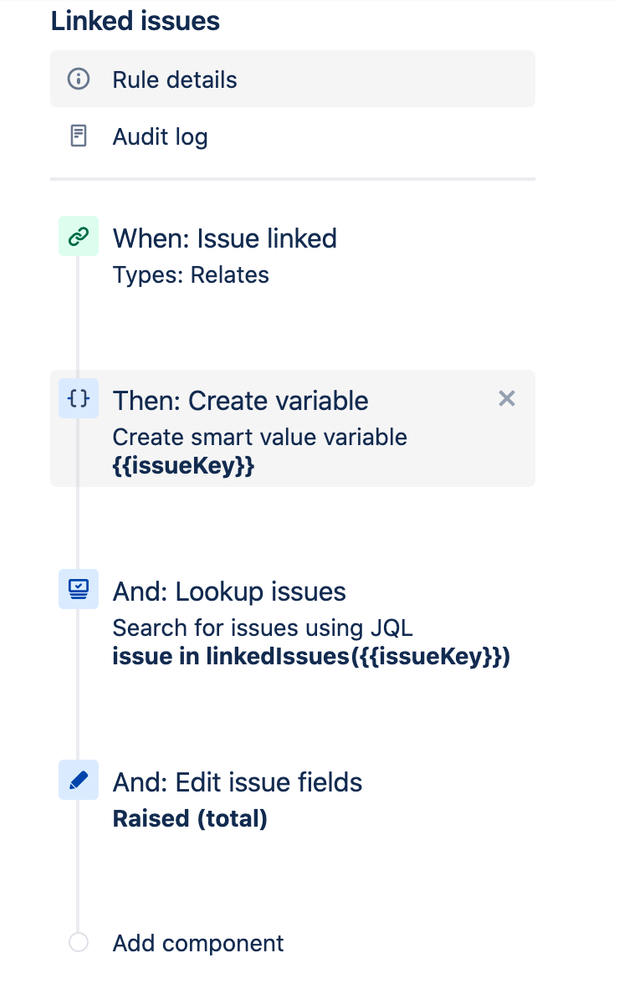This screenshot has width=619, height=999.
Task: Select the pencil Edit issue fields icon
Action: tap(78, 780)
